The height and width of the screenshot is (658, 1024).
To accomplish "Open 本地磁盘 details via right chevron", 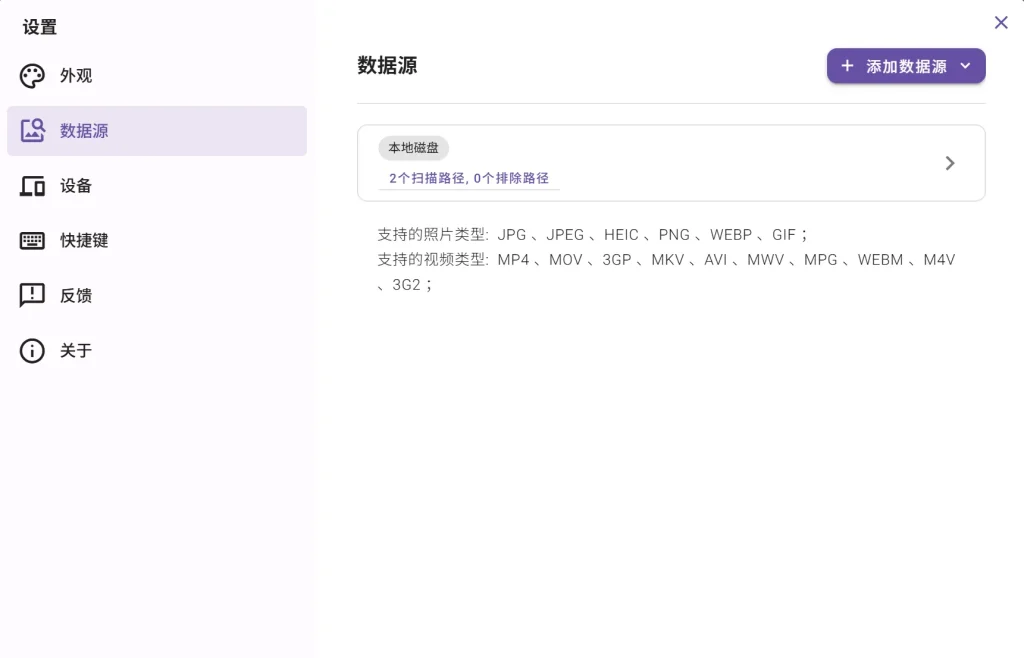I will coord(950,163).
